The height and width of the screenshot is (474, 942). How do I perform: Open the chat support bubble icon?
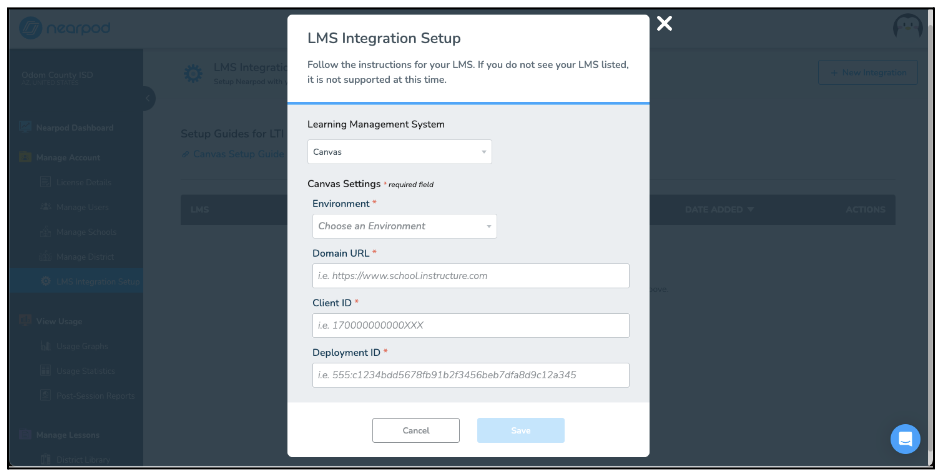pos(905,439)
